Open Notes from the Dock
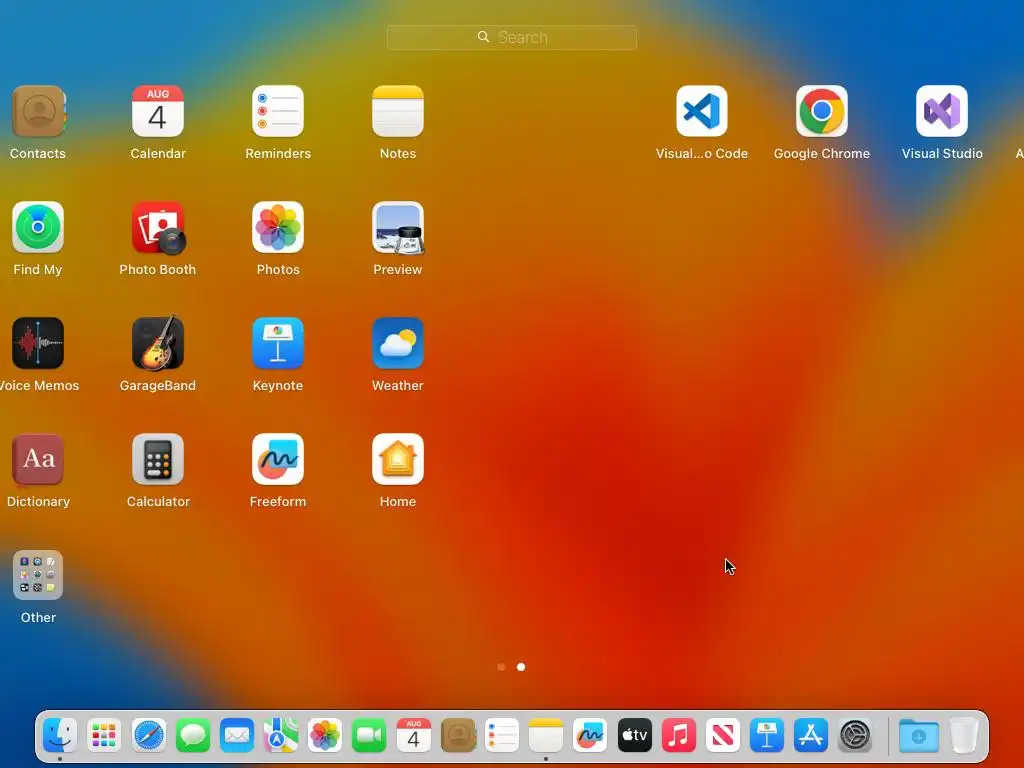1024x768 pixels. 546,736
